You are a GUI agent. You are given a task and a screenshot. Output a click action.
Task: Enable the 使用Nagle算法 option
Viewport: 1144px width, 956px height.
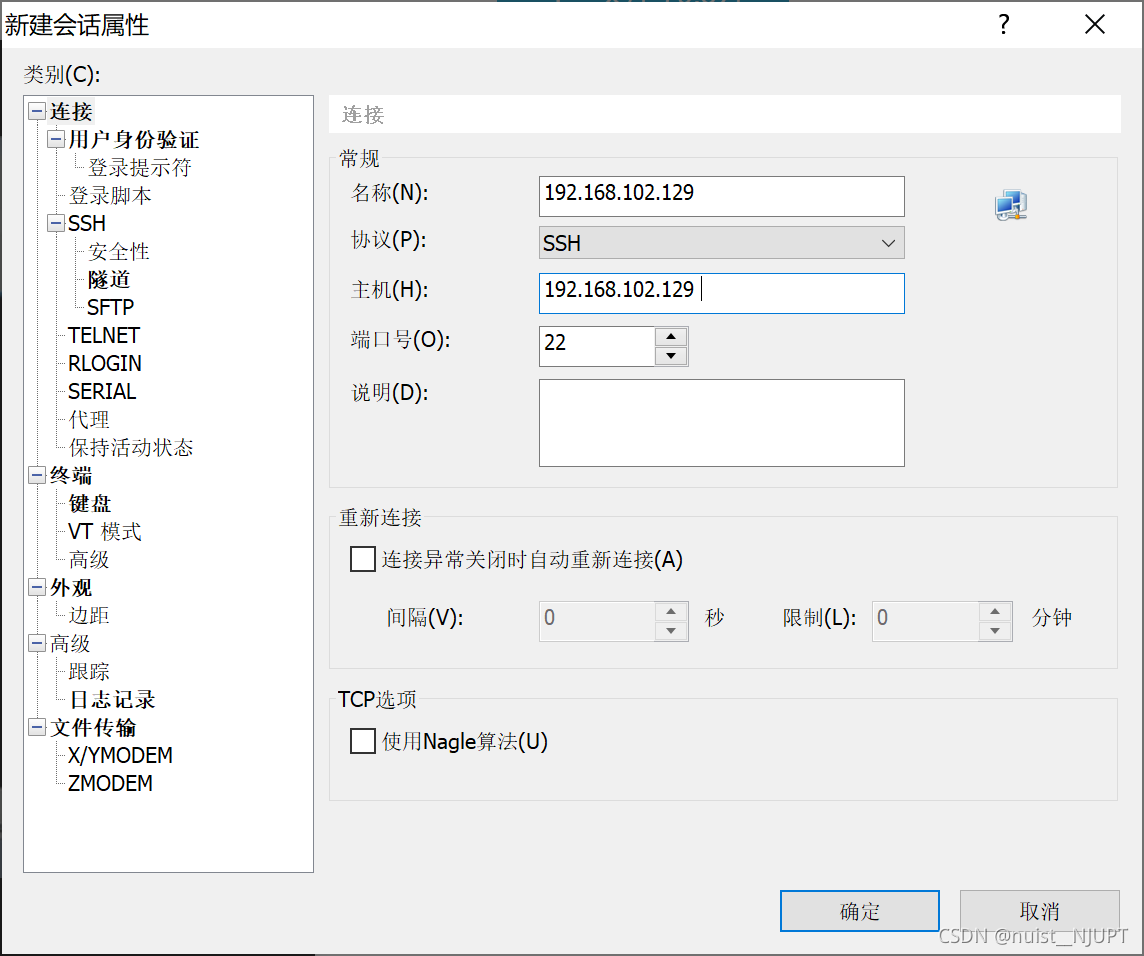[x=362, y=742]
